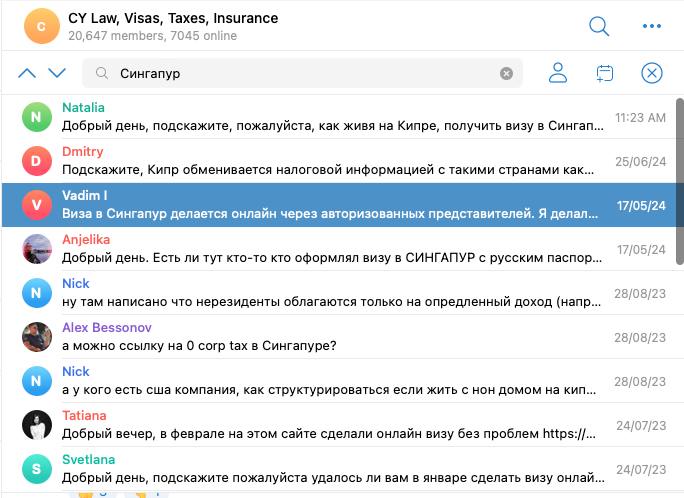Image resolution: width=684 pixels, height=498 pixels.
Task: Click the CY Law channel avatar
Action: tap(41, 26)
